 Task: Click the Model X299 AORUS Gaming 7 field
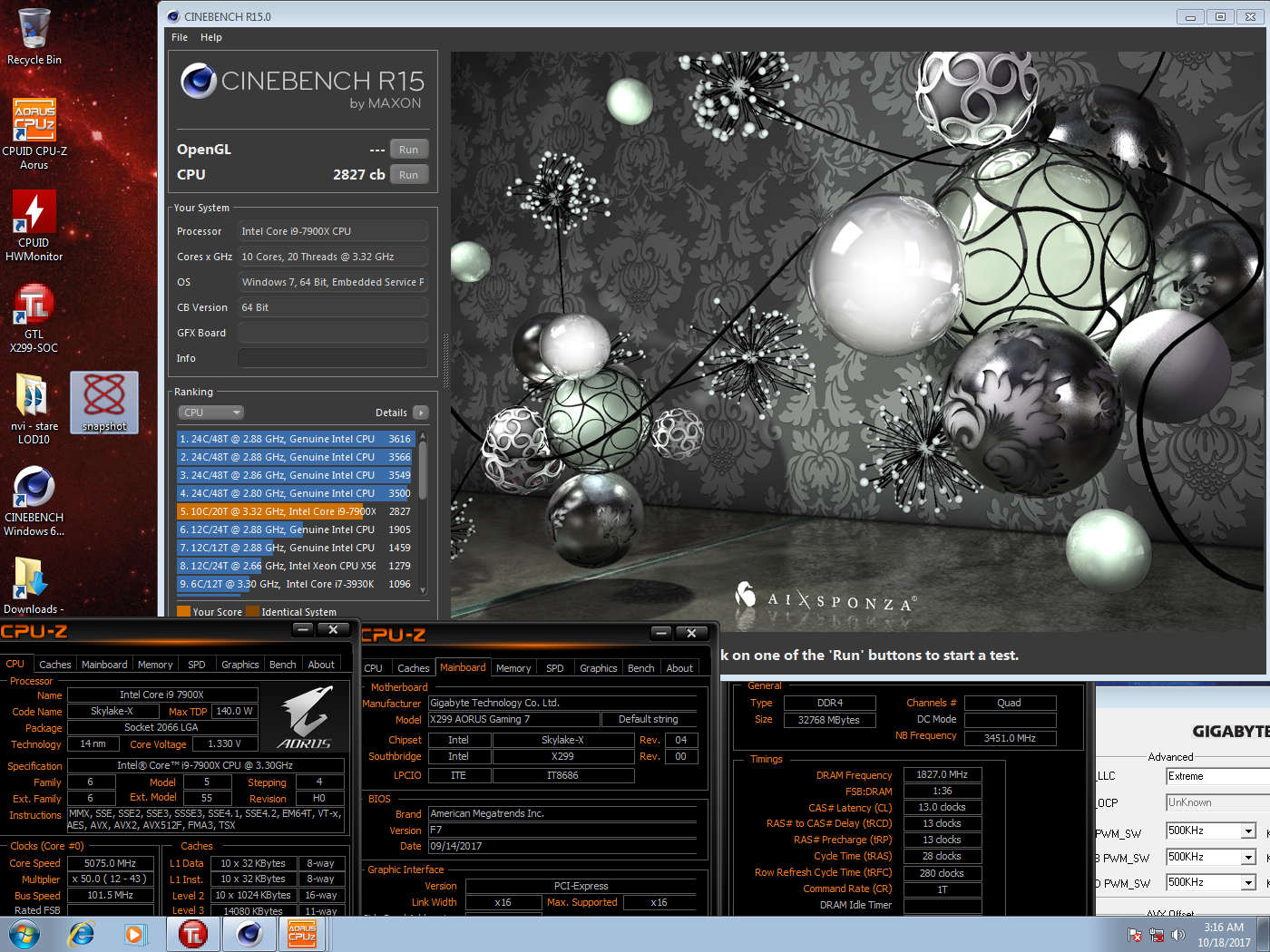513,719
